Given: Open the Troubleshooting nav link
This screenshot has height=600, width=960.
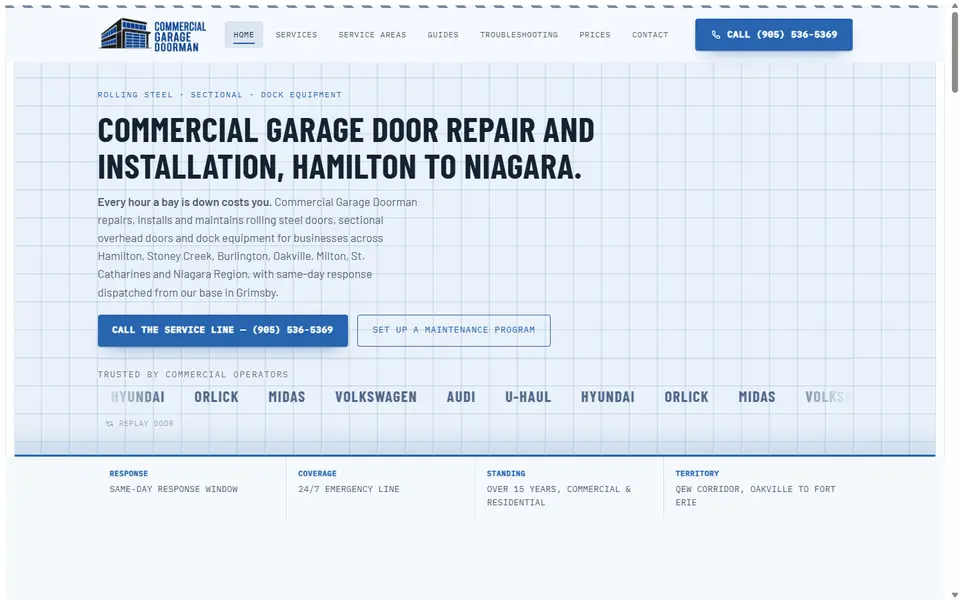Looking at the screenshot, I should tap(519, 35).
